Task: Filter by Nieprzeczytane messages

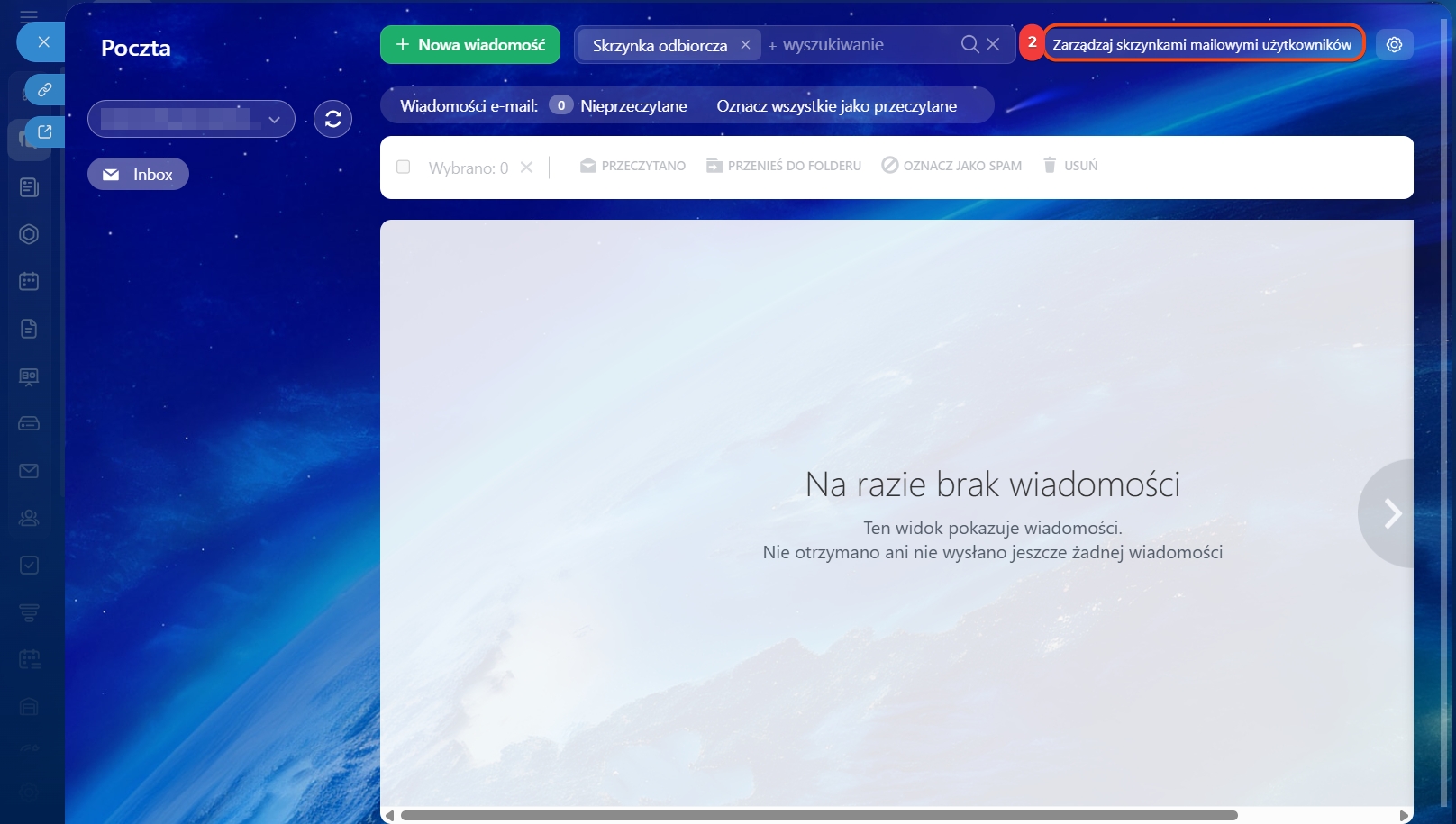Action: [633, 105]
